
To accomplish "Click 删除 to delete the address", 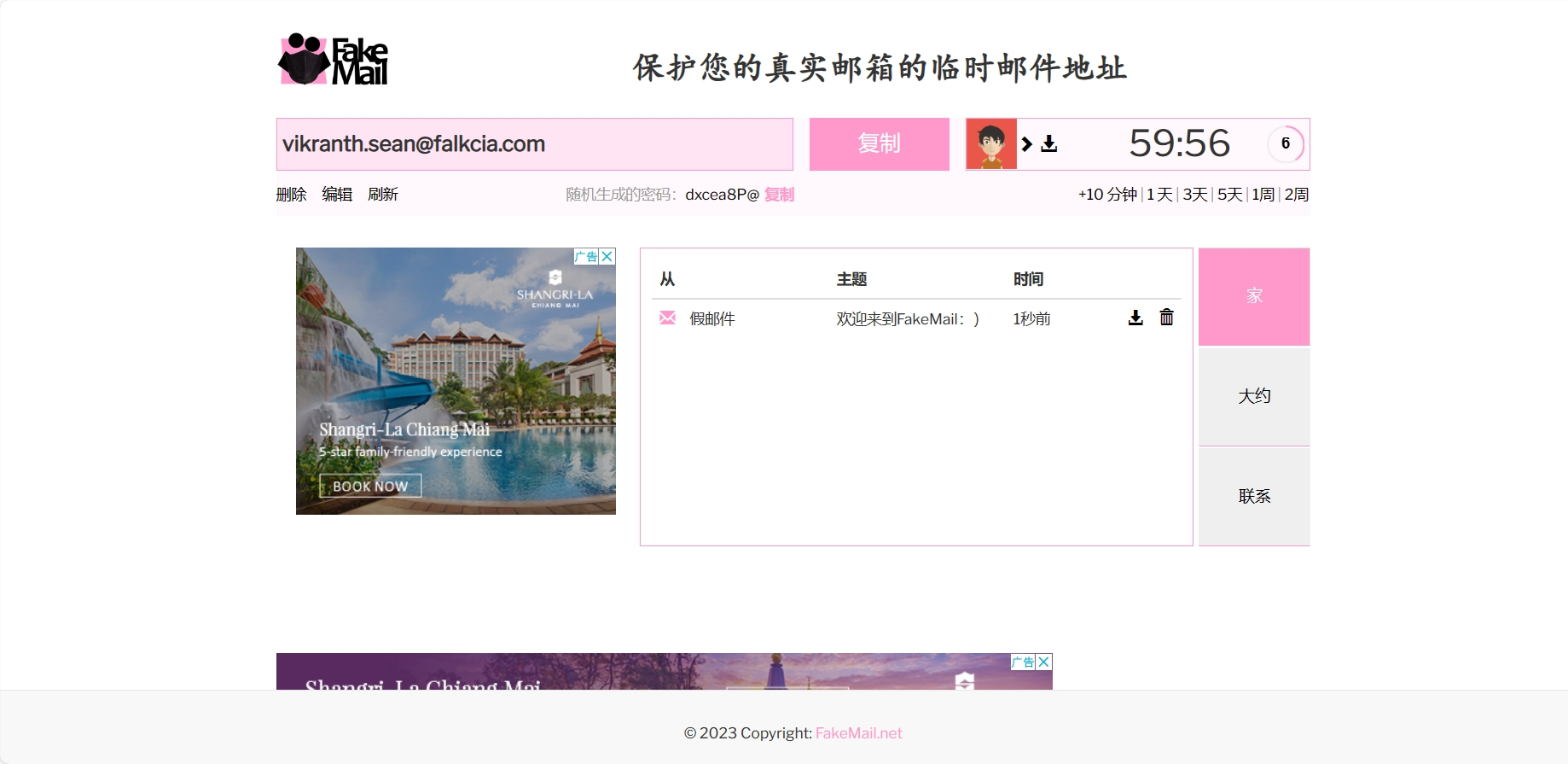I will click(x=291, y=195).
